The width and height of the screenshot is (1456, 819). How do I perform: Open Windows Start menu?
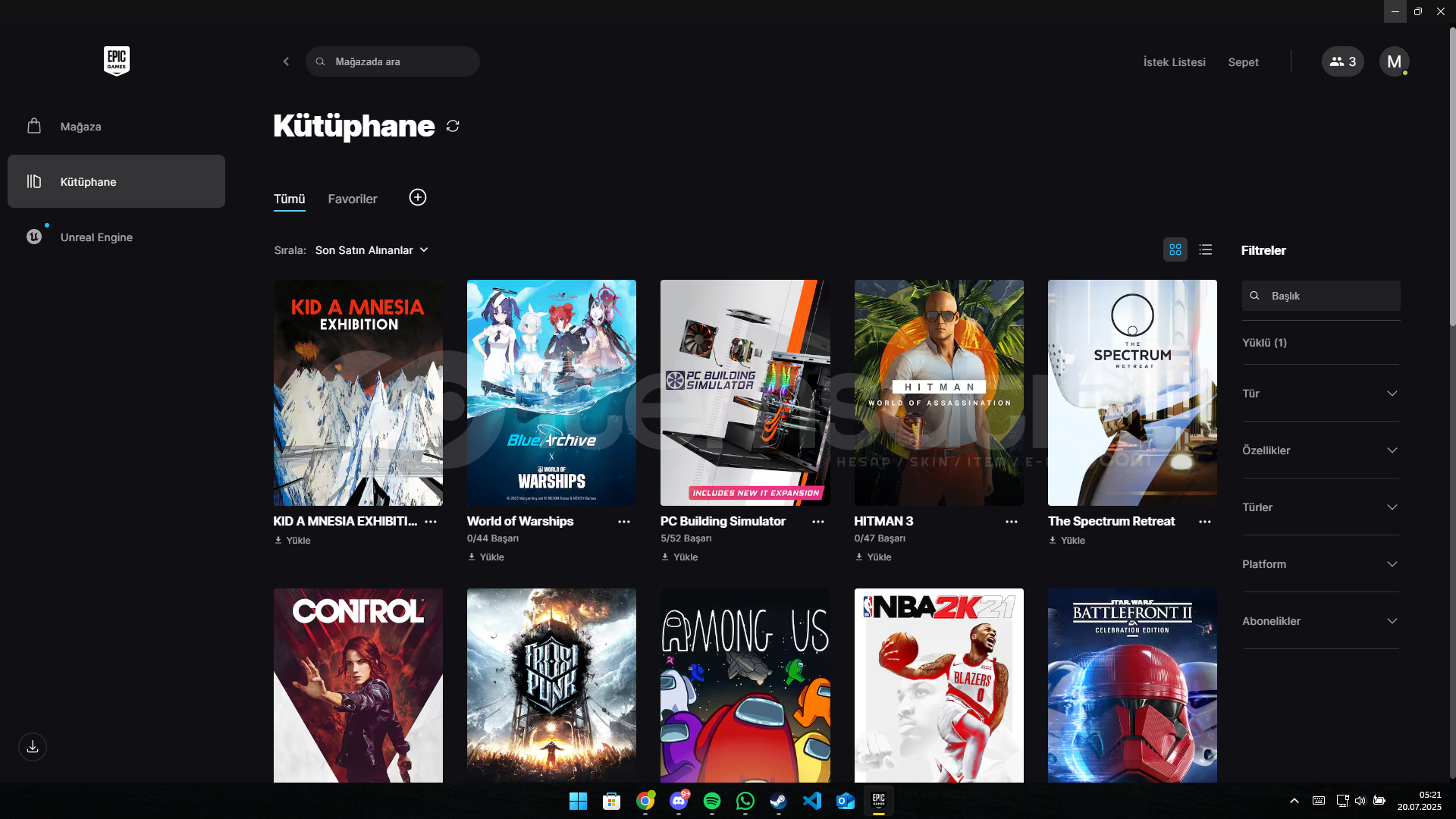[x=578, y=801]
